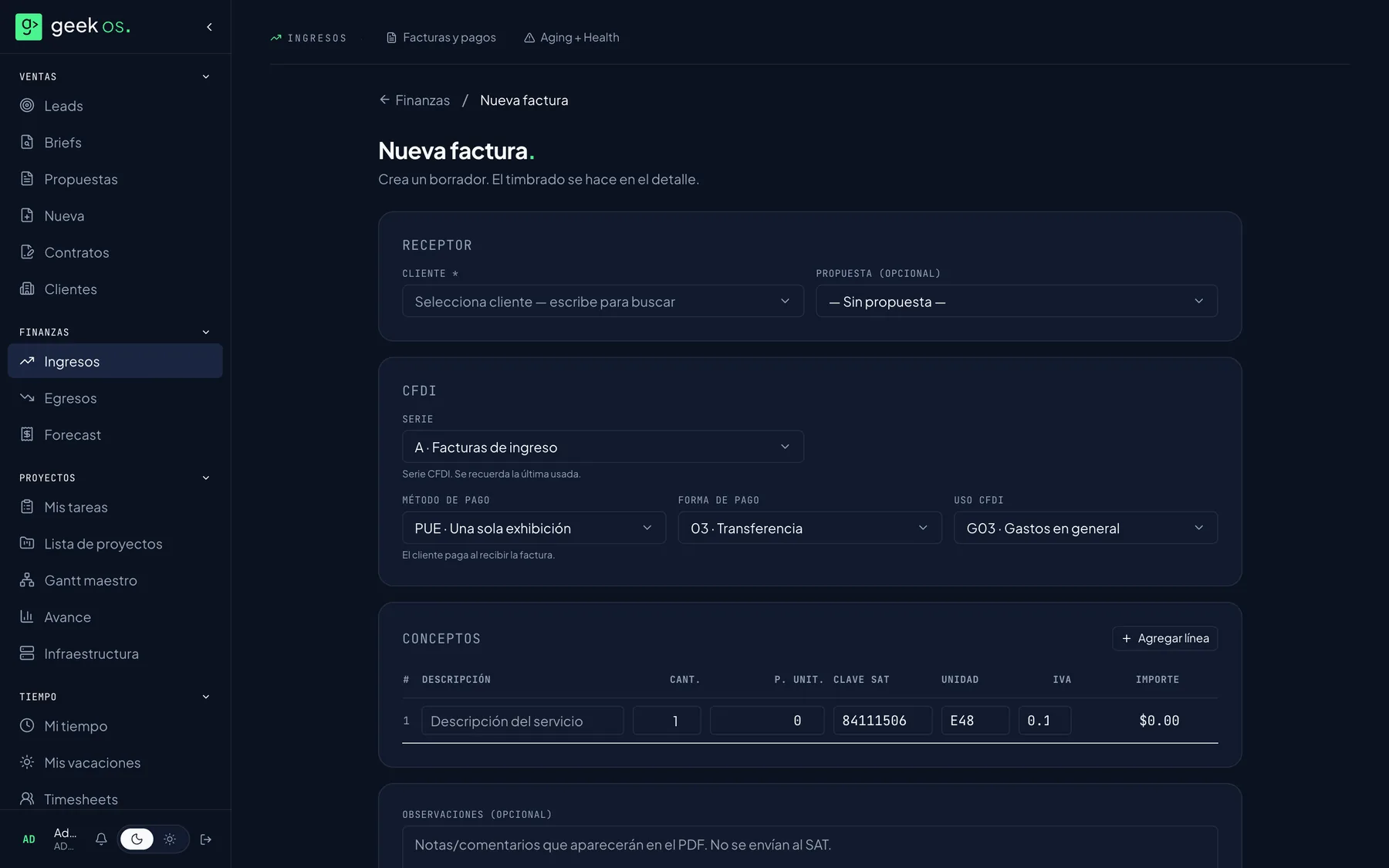
Task: Open Infraestructura in the sidebar
Action: coord(115,654)
